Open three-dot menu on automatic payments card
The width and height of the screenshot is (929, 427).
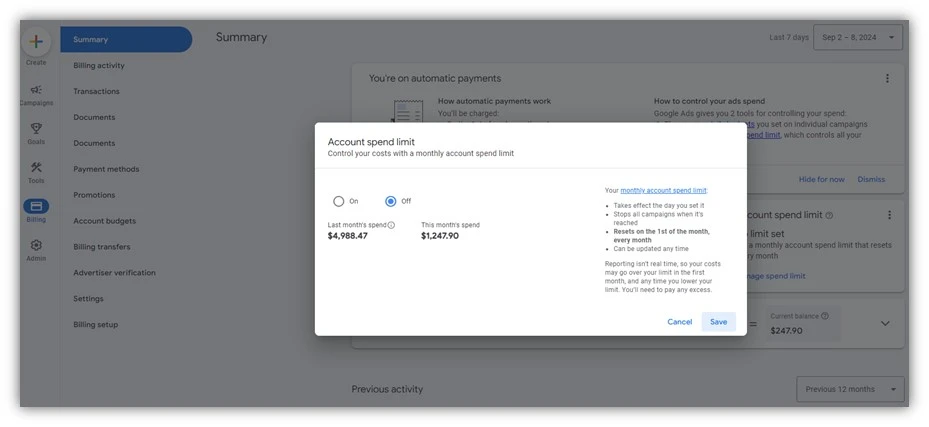pyautogui.click(x=887, y=79)
